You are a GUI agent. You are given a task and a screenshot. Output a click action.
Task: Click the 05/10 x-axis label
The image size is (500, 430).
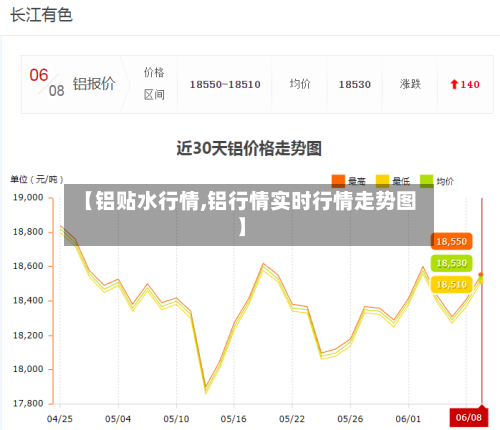pos(176,419)
